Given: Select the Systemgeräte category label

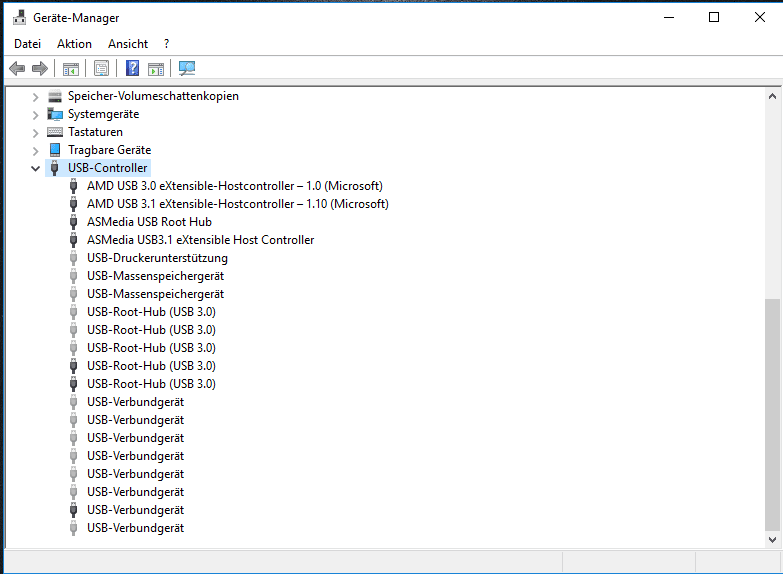Looking at the screenshot, I should pyautogui.click(x=103, y=114).
